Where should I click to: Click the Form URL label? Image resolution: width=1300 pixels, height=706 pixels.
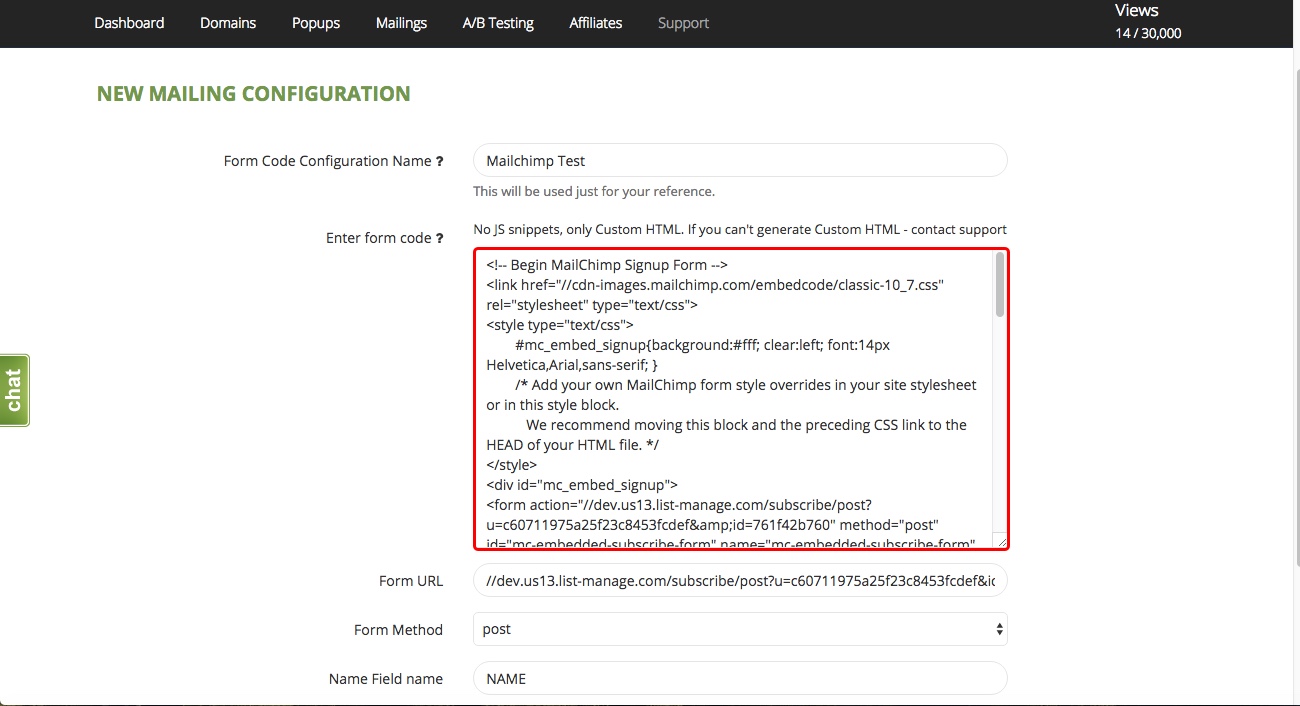[411, 580]
